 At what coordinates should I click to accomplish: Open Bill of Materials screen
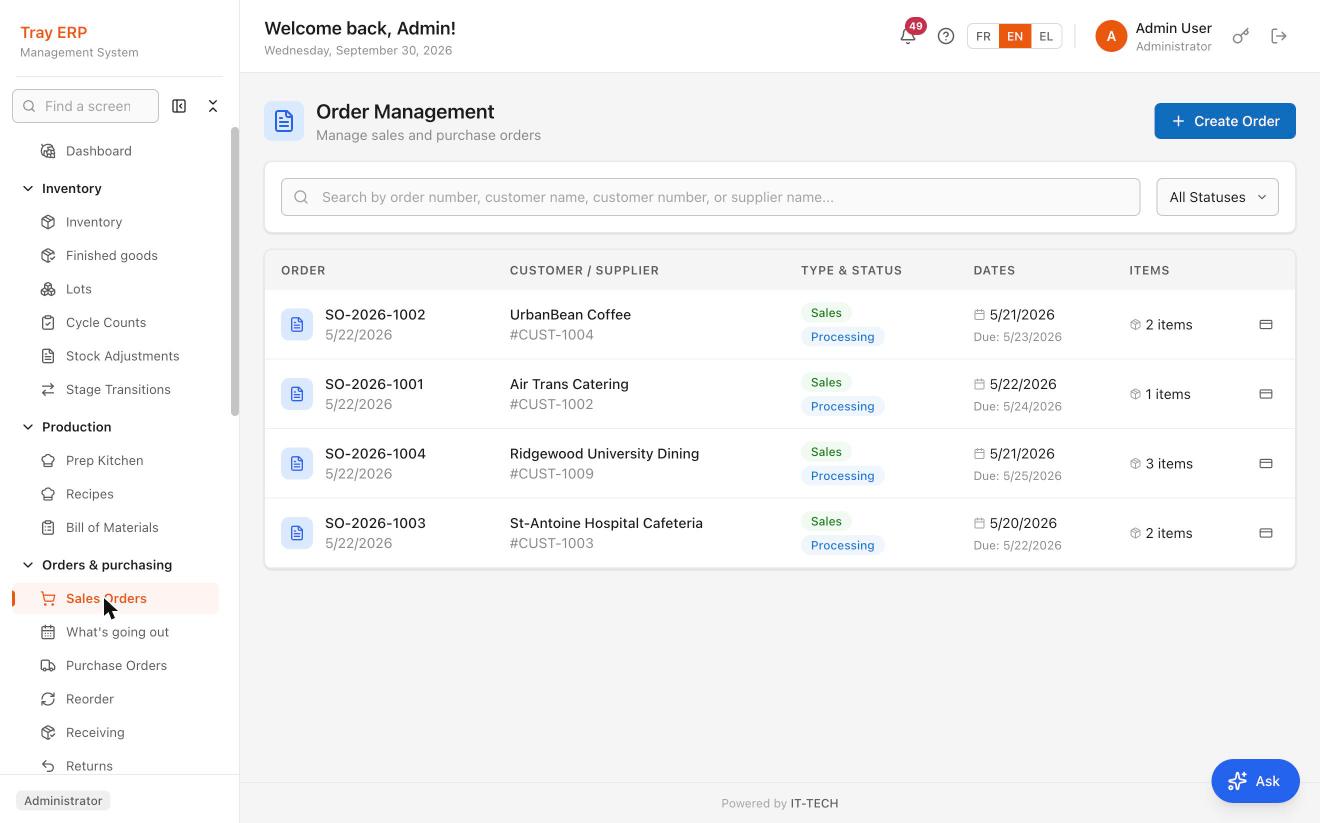[x=112, y=527]
